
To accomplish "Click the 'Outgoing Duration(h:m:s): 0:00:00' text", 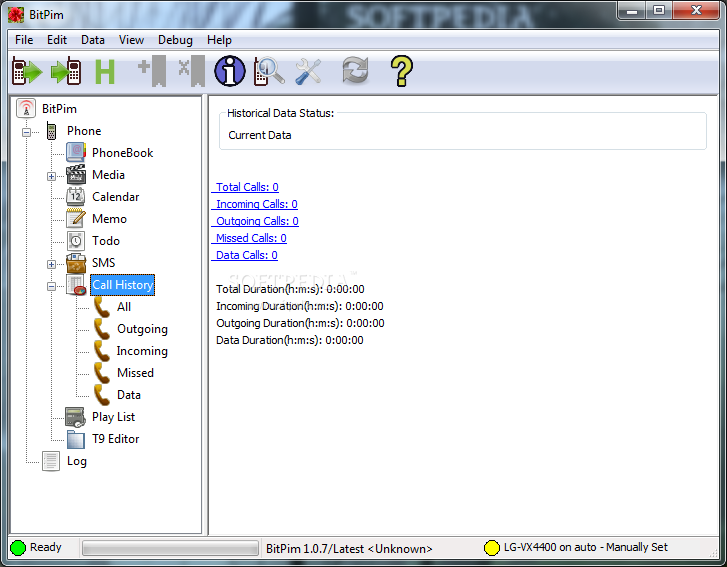I will pos(300,323).
